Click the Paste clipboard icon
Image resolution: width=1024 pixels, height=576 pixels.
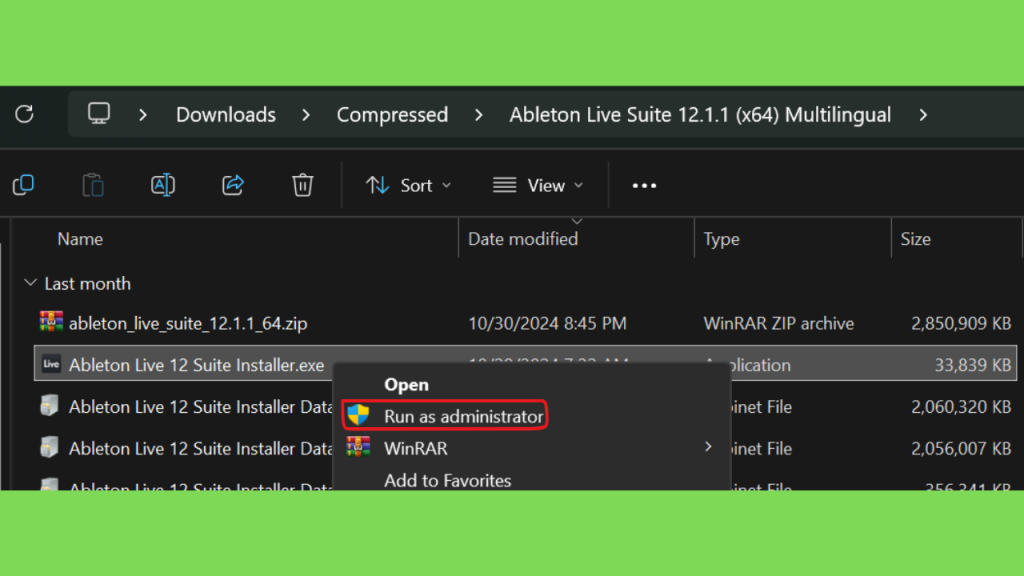(93, 185)
